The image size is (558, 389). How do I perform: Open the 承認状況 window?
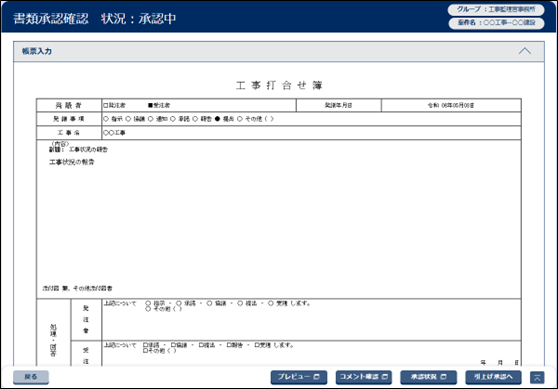pyautogui.click(x=428, y=377)
